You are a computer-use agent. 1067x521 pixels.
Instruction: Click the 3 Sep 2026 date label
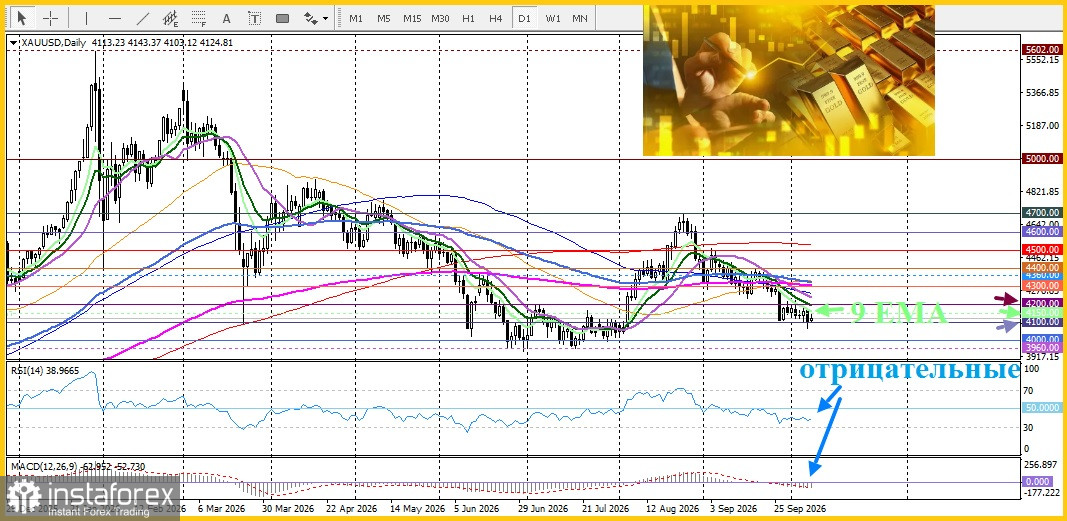coord(732,509)
